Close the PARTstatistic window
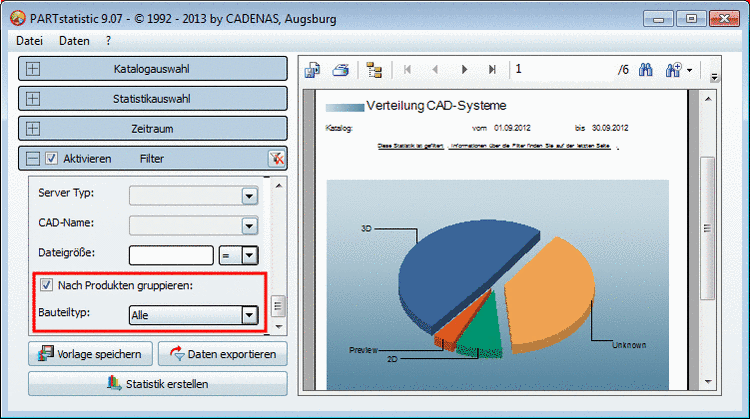 pyautogui.click(x=725, y=19)
